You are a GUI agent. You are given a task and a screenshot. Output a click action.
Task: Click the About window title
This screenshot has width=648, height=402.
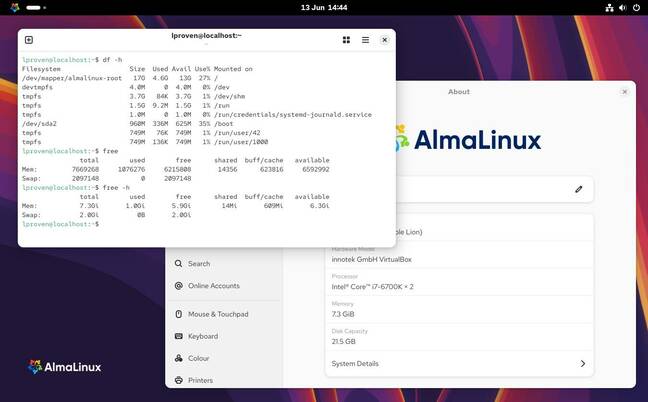(x=459, y=92)
